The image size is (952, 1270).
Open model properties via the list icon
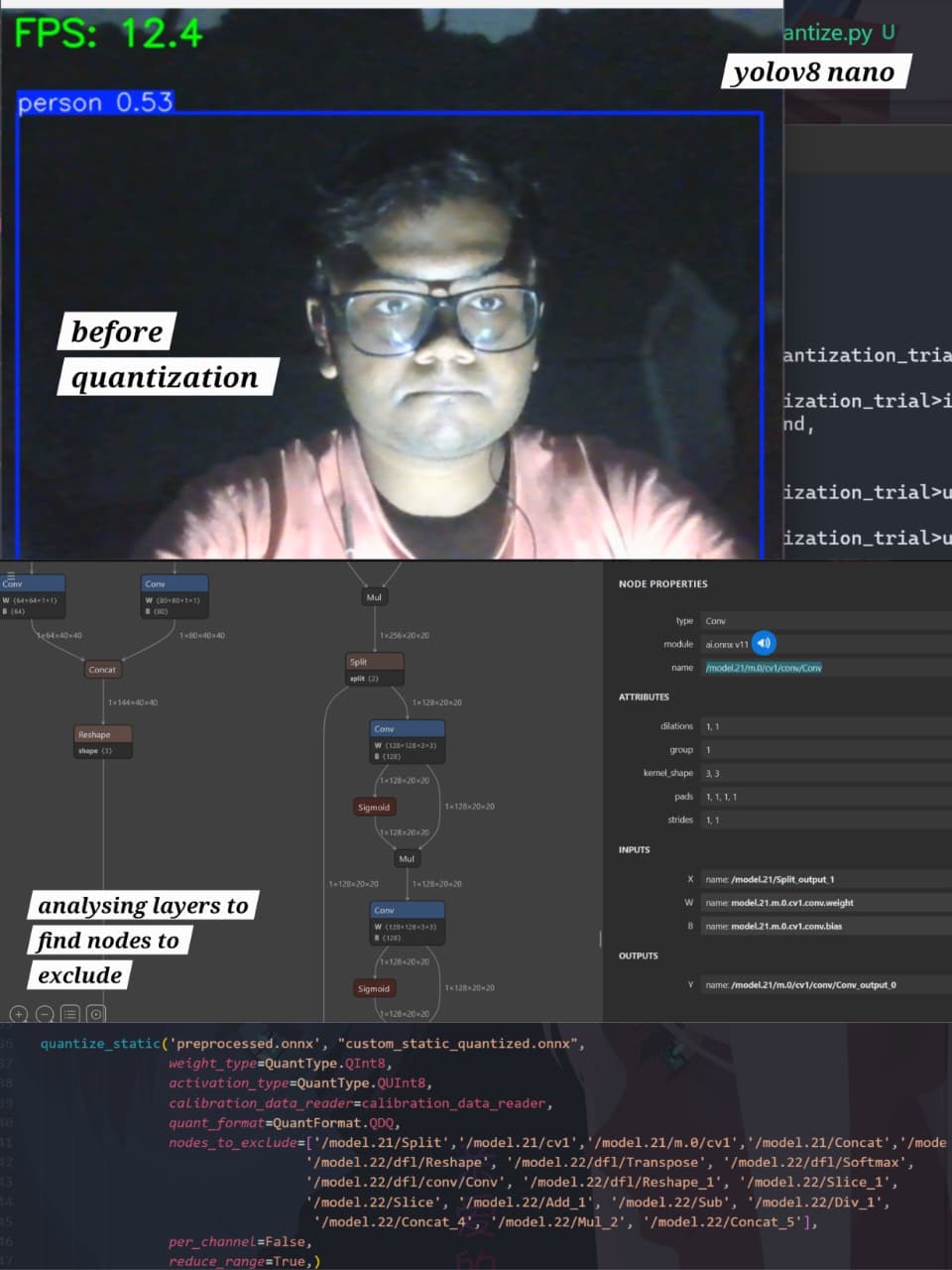coord(69,1014)
